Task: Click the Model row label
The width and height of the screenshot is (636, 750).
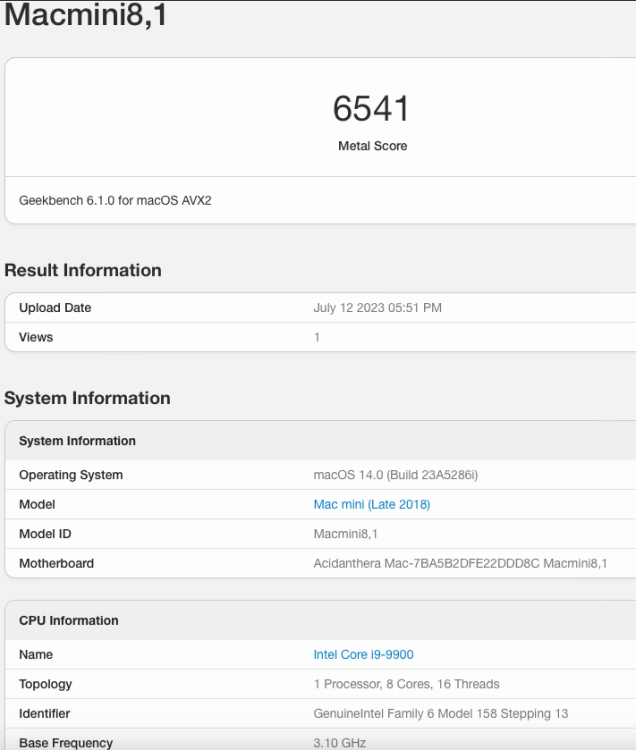Action: [37, 504]
